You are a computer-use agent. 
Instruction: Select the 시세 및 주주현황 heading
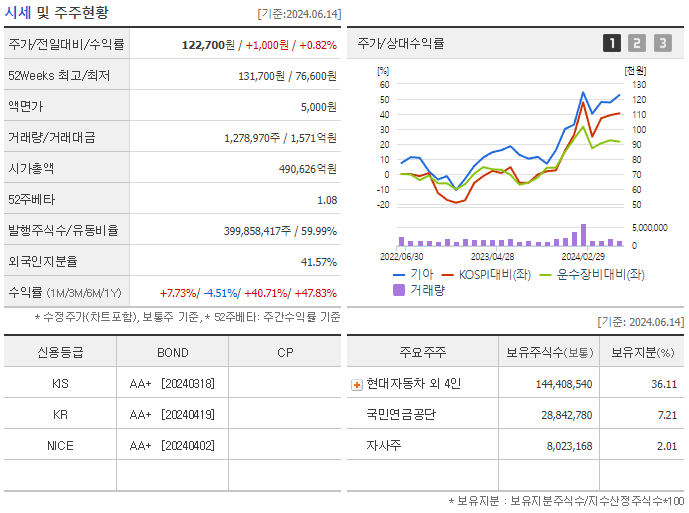(x=56, y=12)
